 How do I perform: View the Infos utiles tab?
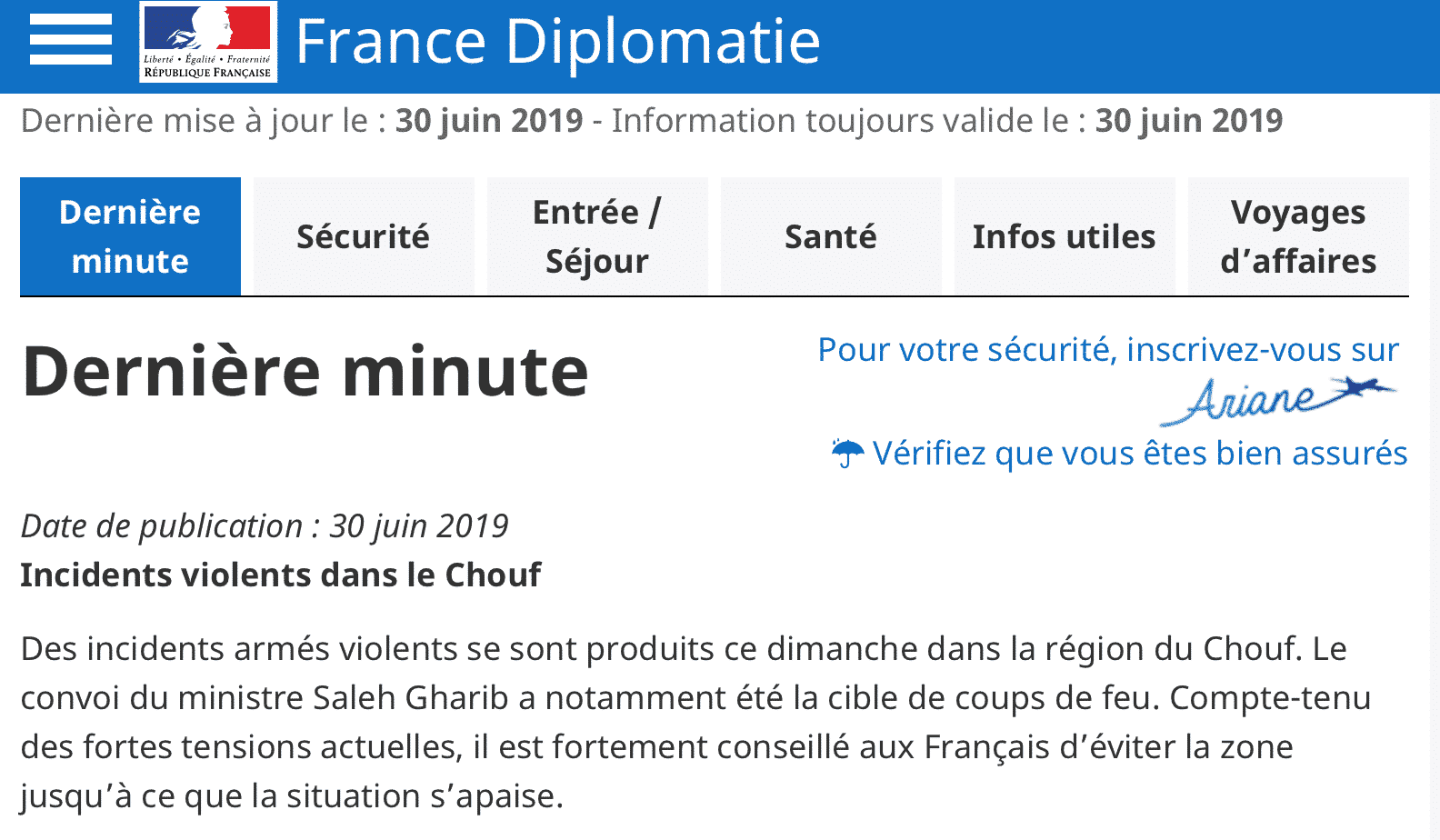[x=1064, y=235]
